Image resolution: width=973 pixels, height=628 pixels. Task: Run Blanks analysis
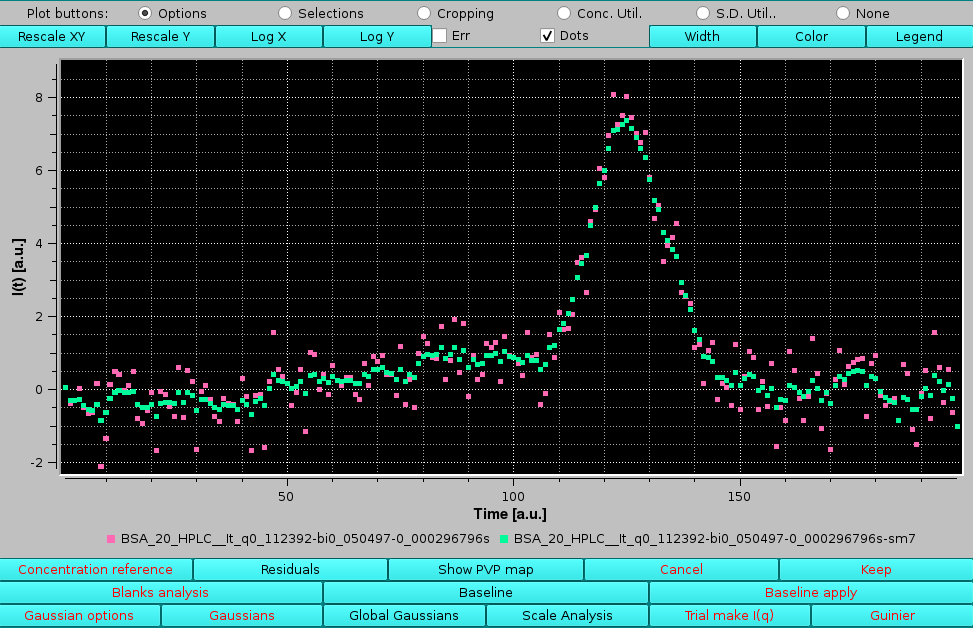point(160,592)
